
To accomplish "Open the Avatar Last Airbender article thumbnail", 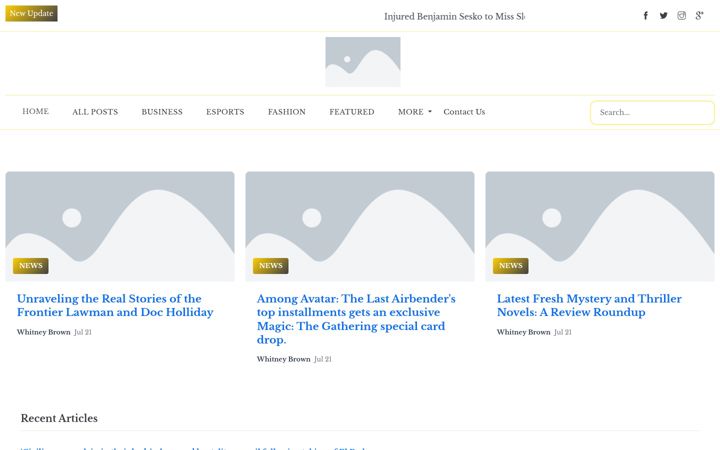I will point(360,226).
